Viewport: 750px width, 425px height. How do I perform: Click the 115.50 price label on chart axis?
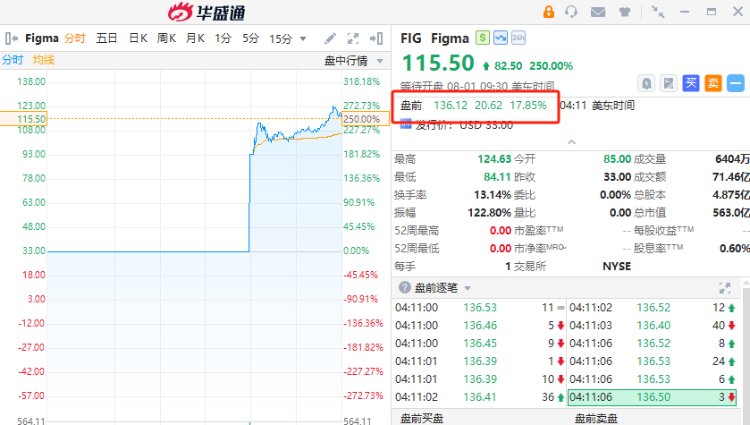pyautogui.click(x=23, y=119)
